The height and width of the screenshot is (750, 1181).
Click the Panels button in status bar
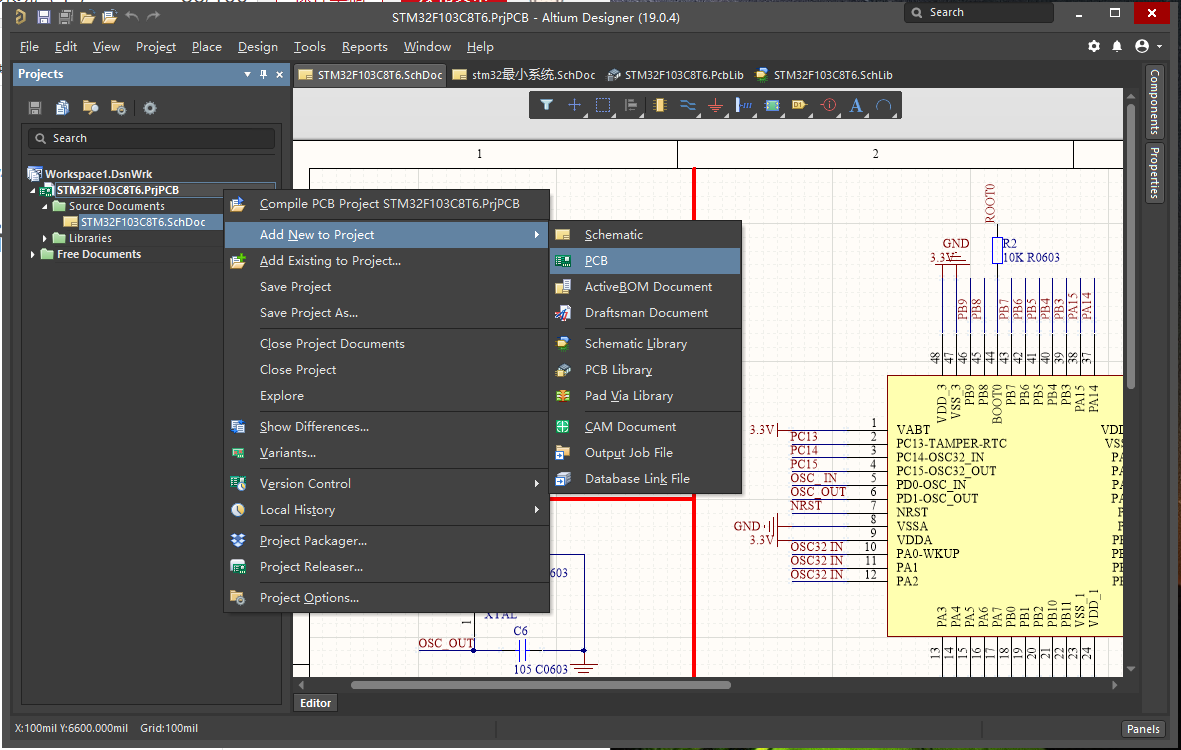[1143, 729]
